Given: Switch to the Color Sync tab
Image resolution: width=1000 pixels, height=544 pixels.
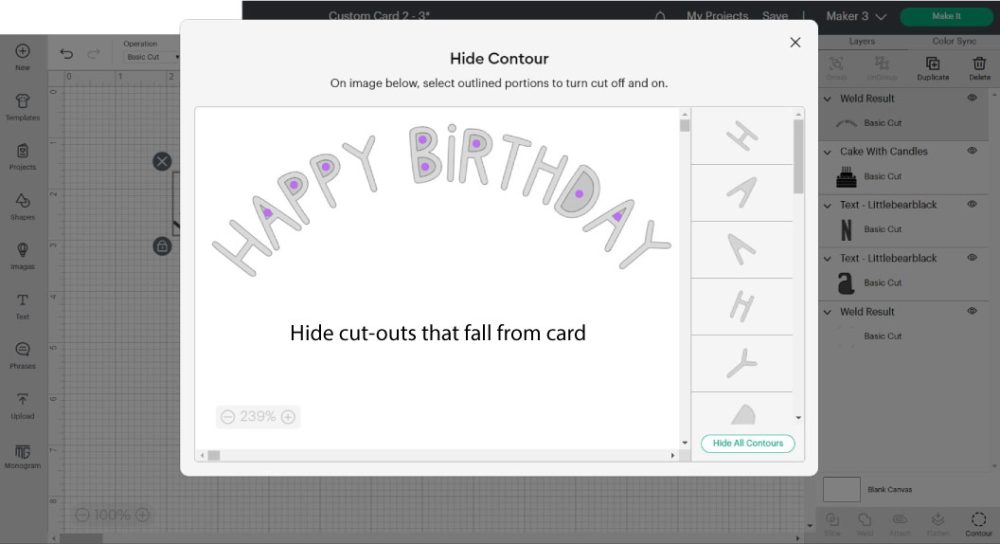Looking at the screenshot, I should (x=953, y=41).
